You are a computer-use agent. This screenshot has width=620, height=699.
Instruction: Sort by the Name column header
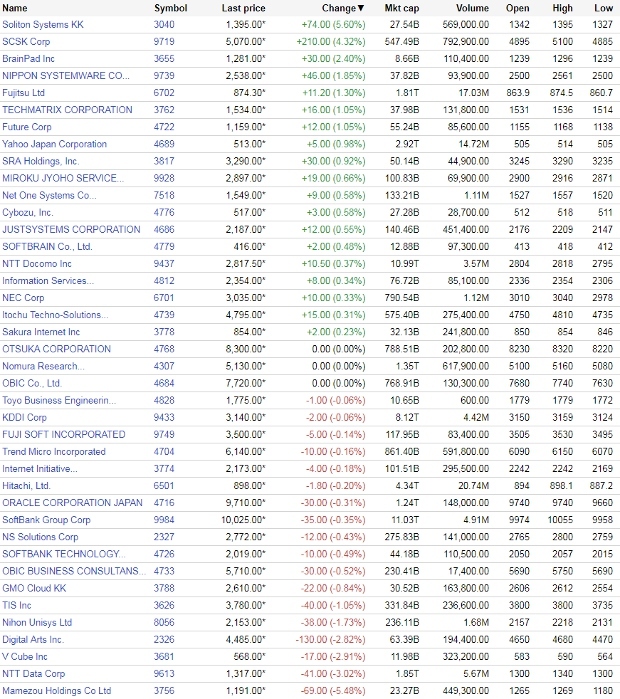click(15, 8)
